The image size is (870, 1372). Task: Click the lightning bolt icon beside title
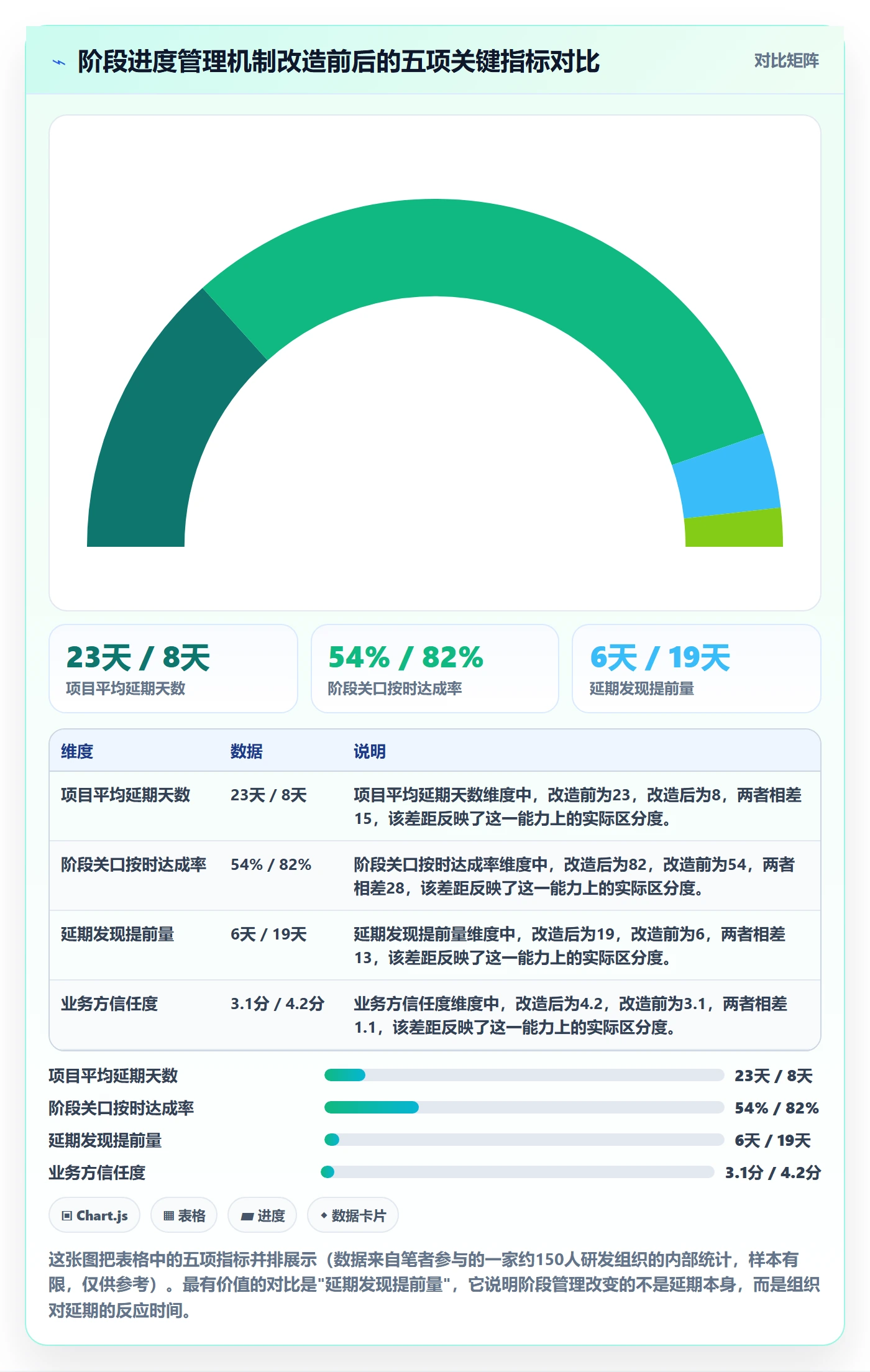59,62
